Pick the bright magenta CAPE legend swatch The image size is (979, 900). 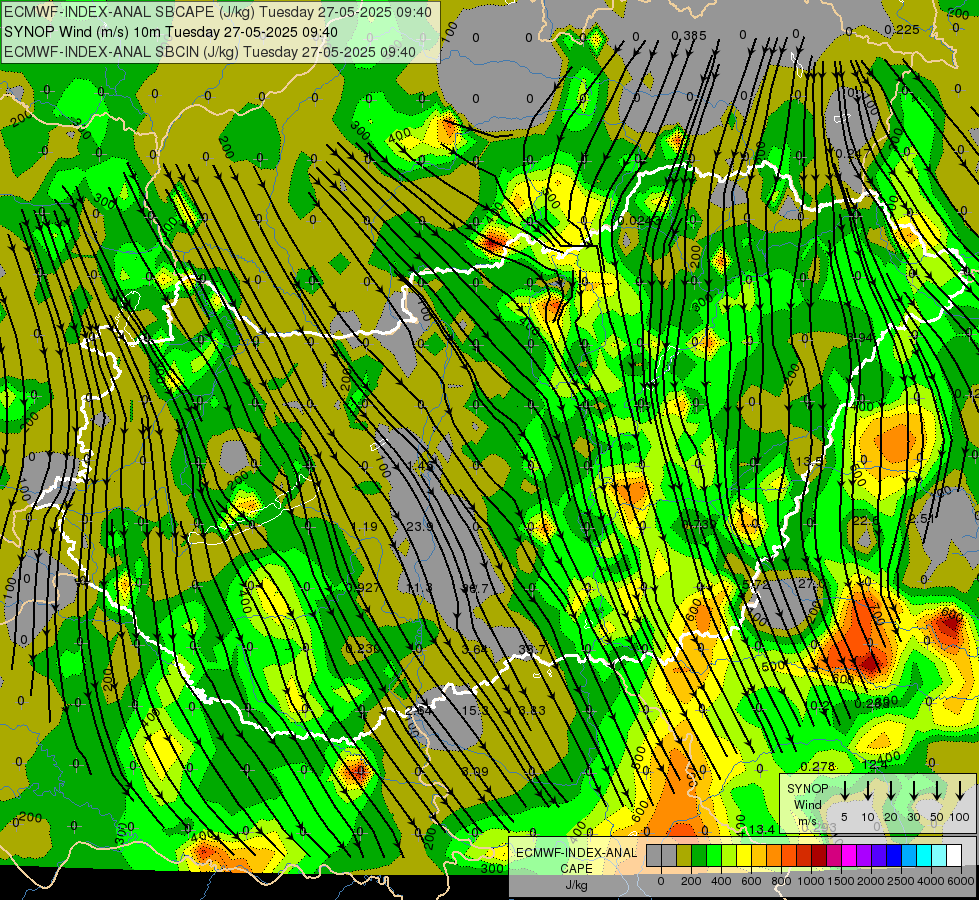pyautogui.click(x=850, y=855)
